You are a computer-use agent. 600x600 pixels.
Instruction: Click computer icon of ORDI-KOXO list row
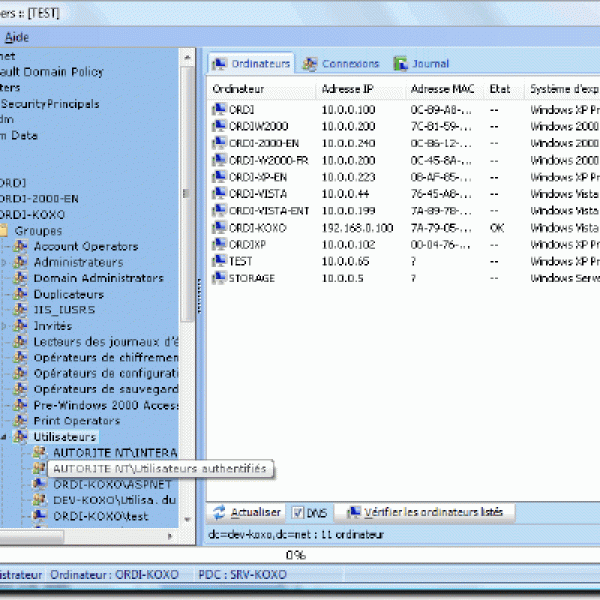[x=219, y=227]
